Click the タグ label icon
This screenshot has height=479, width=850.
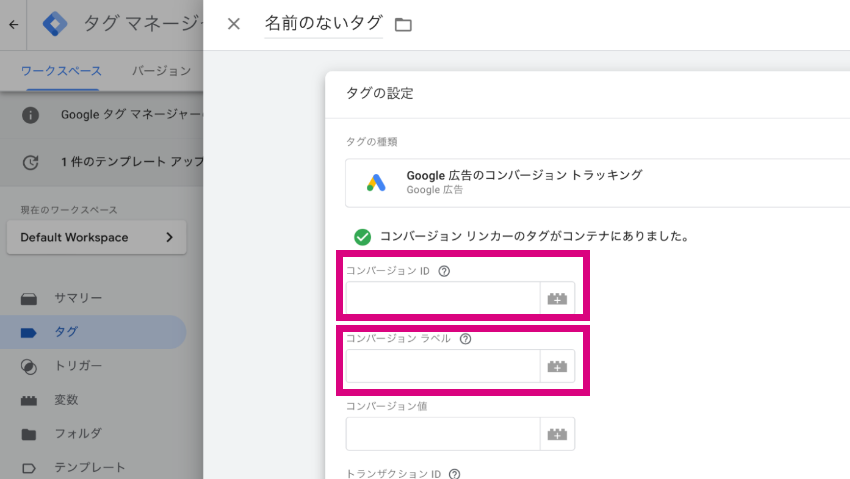(29, 333)
